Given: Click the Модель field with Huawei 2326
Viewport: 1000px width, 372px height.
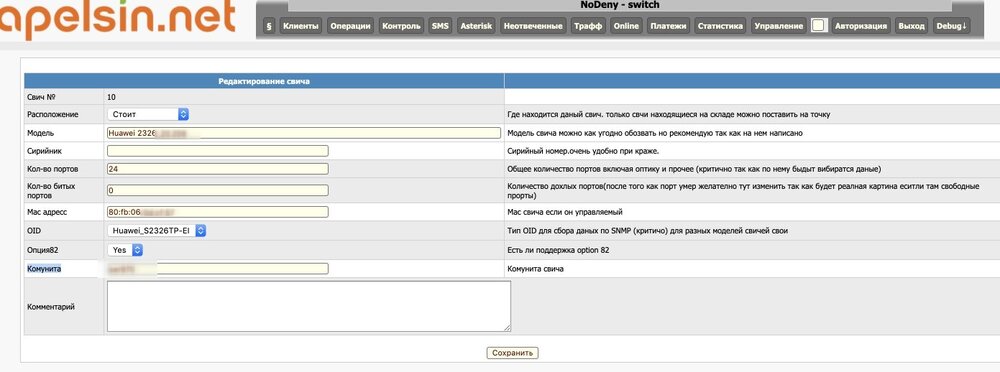Looking at the screenshot, I should tap(304, 133).
